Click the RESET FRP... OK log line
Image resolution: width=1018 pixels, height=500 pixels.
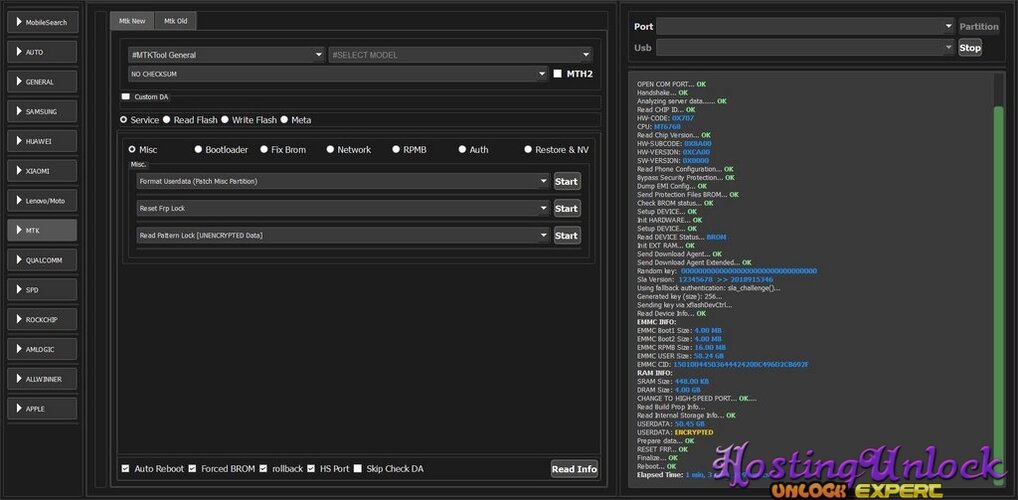pos(662,449)
